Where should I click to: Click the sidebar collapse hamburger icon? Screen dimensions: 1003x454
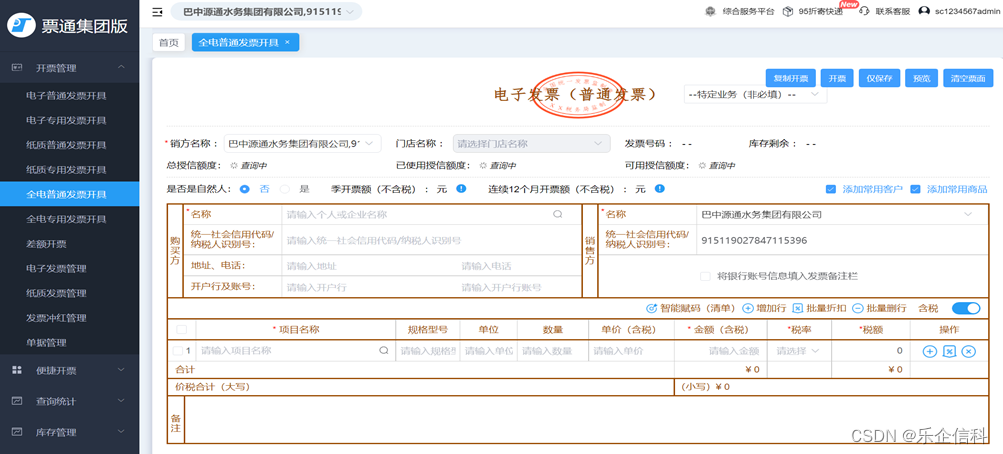[158, 12]
